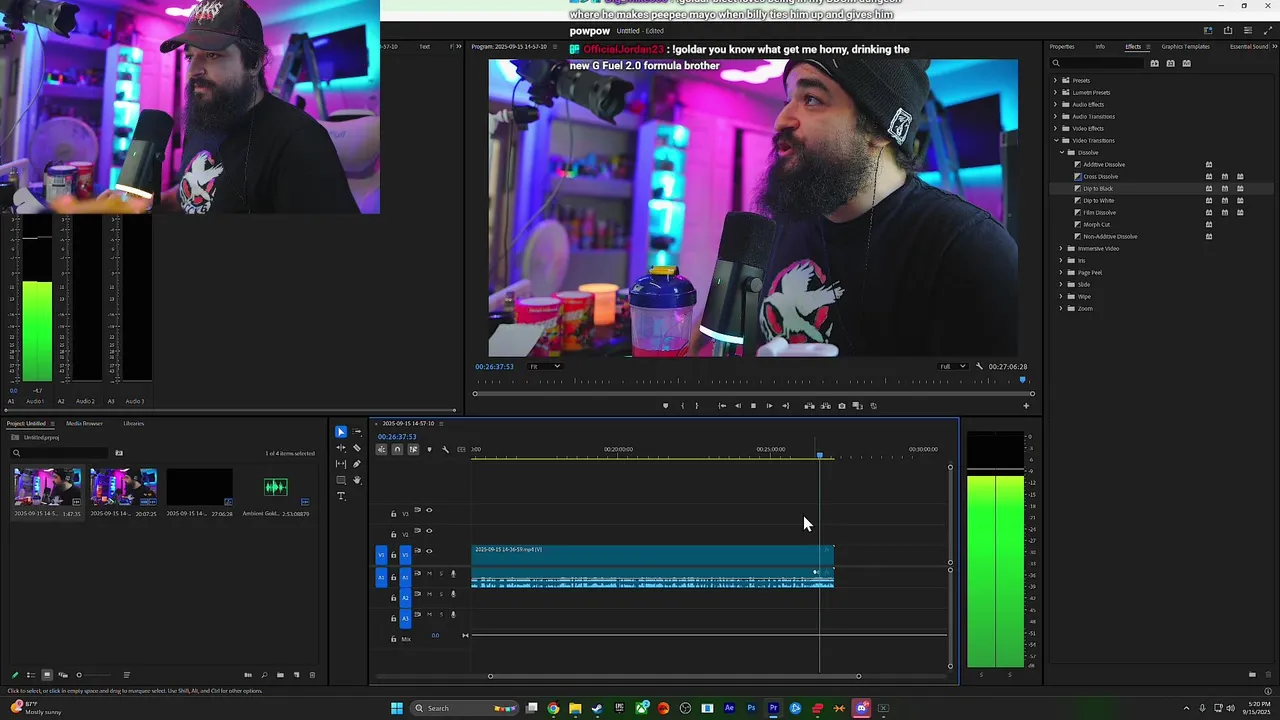The width and height of the screenshot is (1280, 720).
Task: Click the captions track options icon in timeline
Action: tap(461, 449)
